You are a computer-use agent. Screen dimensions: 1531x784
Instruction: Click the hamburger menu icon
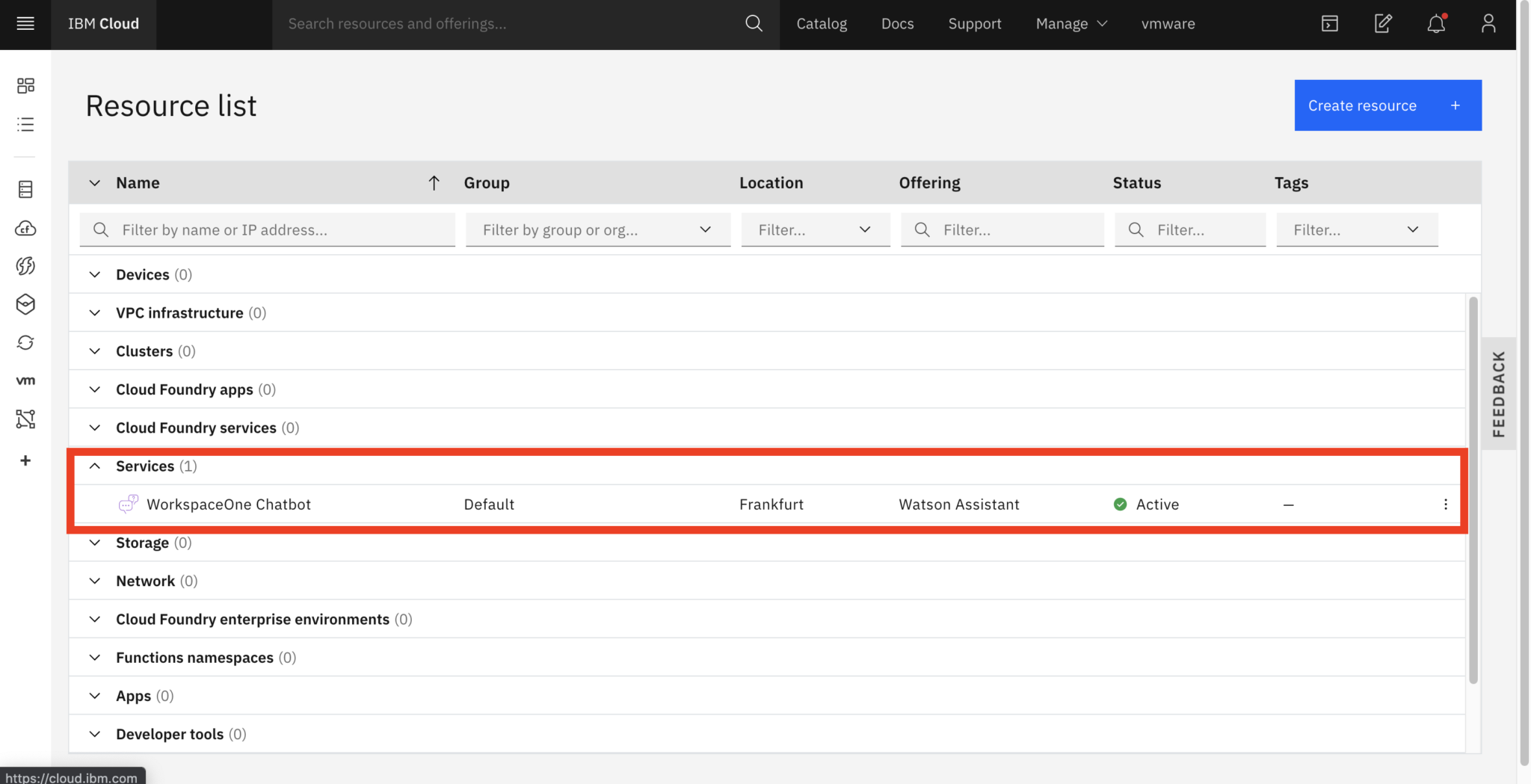25,23
